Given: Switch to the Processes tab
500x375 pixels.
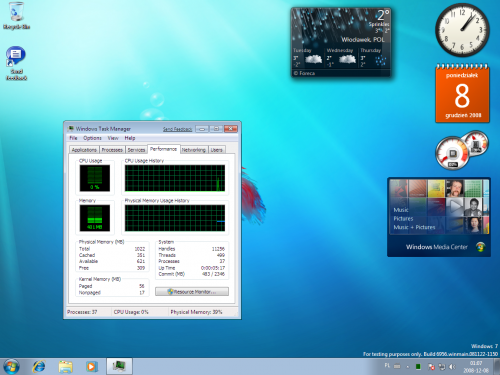Looking at the screenshot, I should [x=112, y=150].
